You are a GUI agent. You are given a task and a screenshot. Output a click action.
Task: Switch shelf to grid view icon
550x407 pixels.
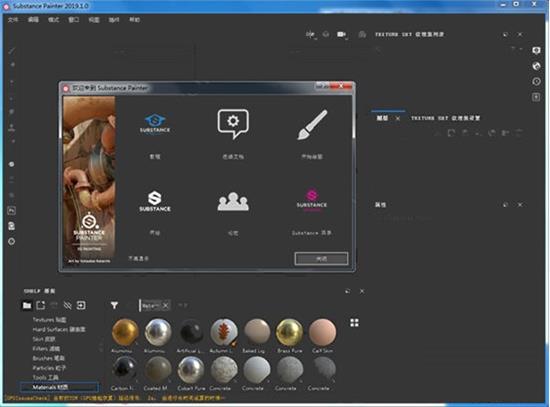tap(354, 323)
